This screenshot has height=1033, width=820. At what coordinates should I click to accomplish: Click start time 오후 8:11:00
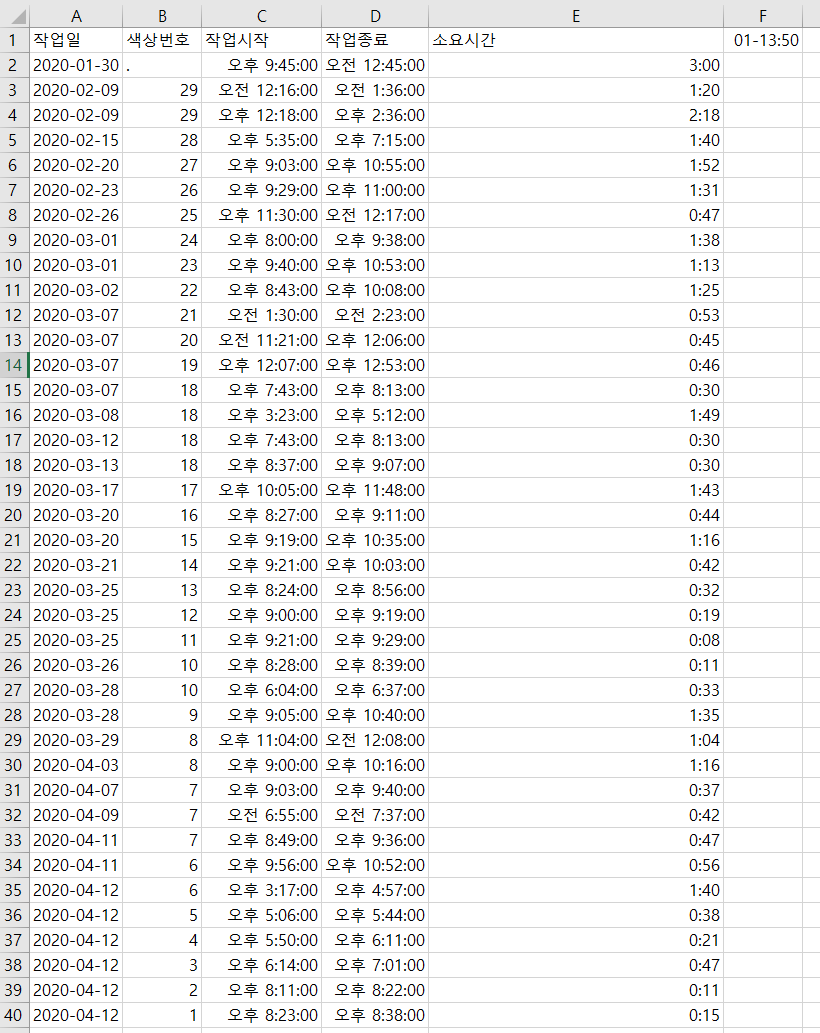(x=261, y=990)
